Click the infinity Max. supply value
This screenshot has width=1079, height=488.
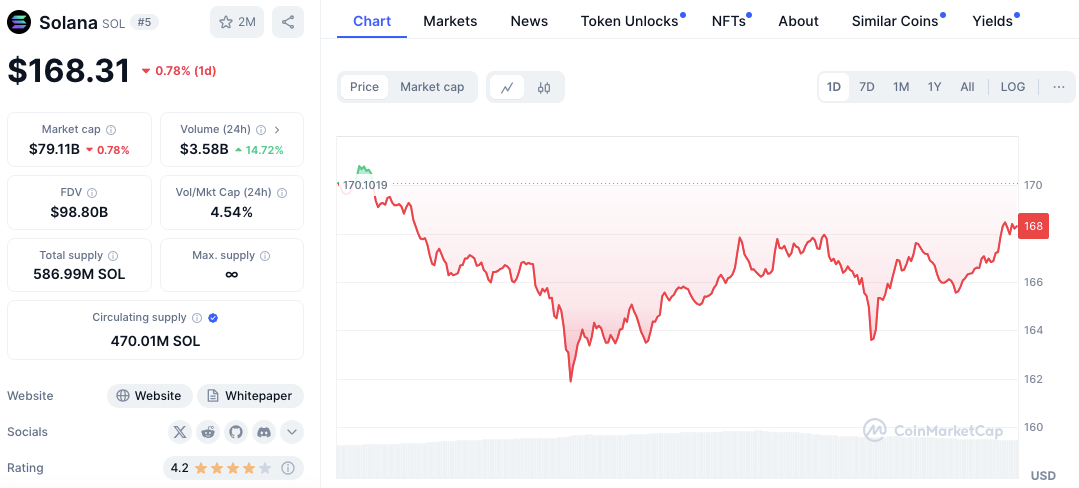click(x=232, y=275)
